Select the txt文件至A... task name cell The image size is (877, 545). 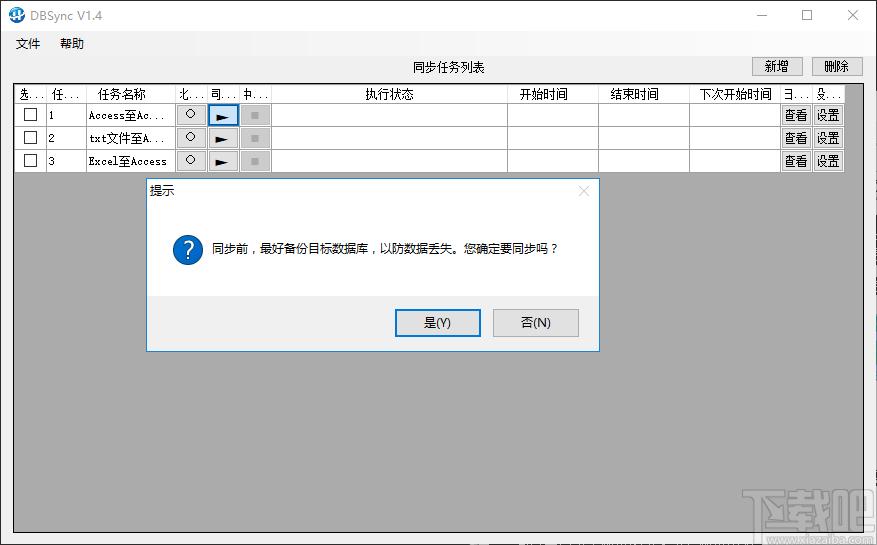pyautogui.click(x=131, y=138)
